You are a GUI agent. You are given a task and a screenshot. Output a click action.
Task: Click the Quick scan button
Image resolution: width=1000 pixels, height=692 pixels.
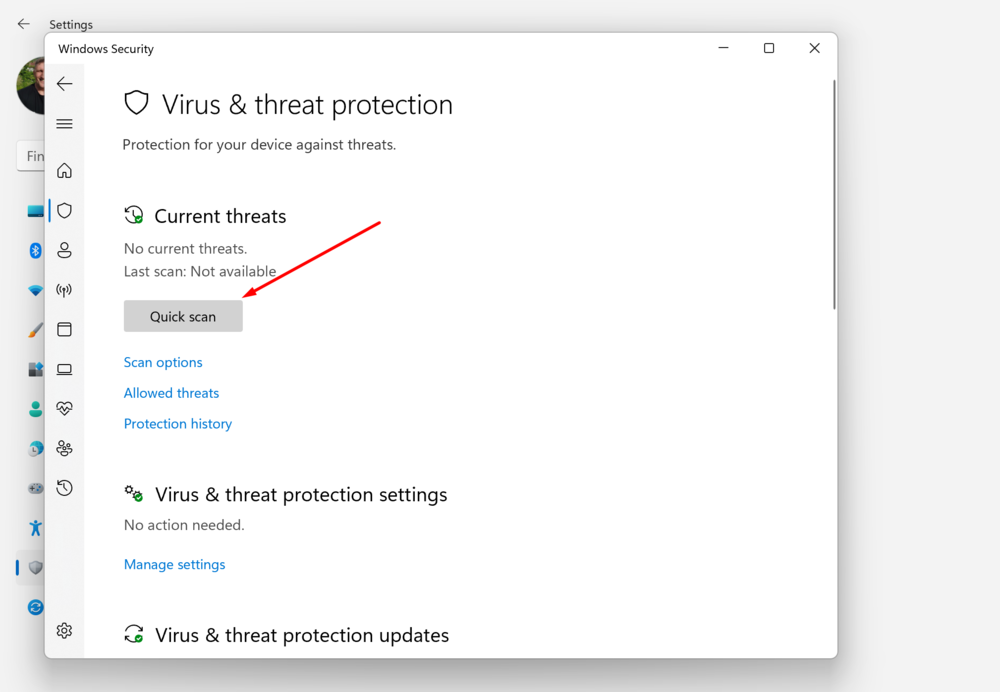(183, 316)
